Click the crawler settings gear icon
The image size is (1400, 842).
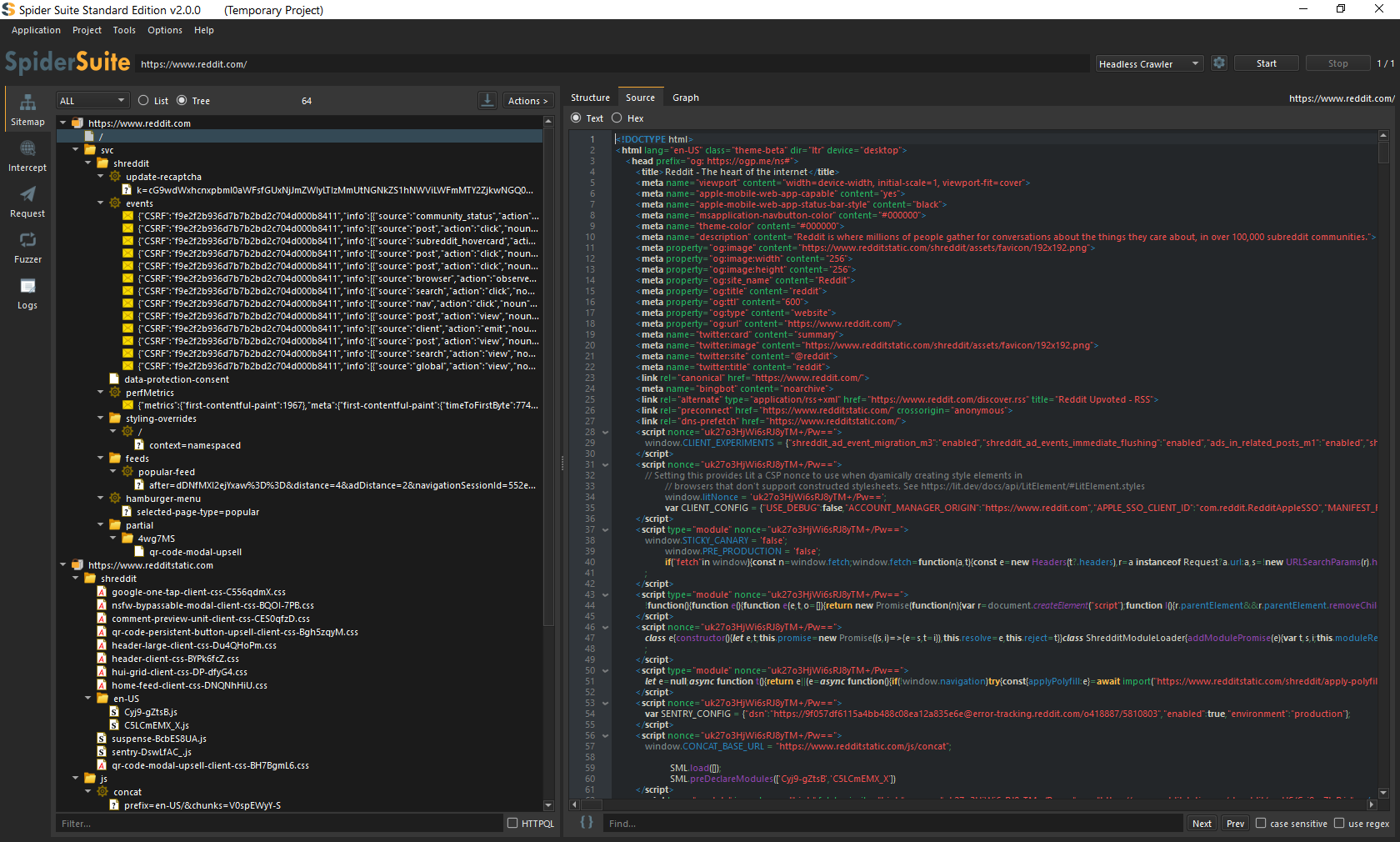(x=1219, y=63)
